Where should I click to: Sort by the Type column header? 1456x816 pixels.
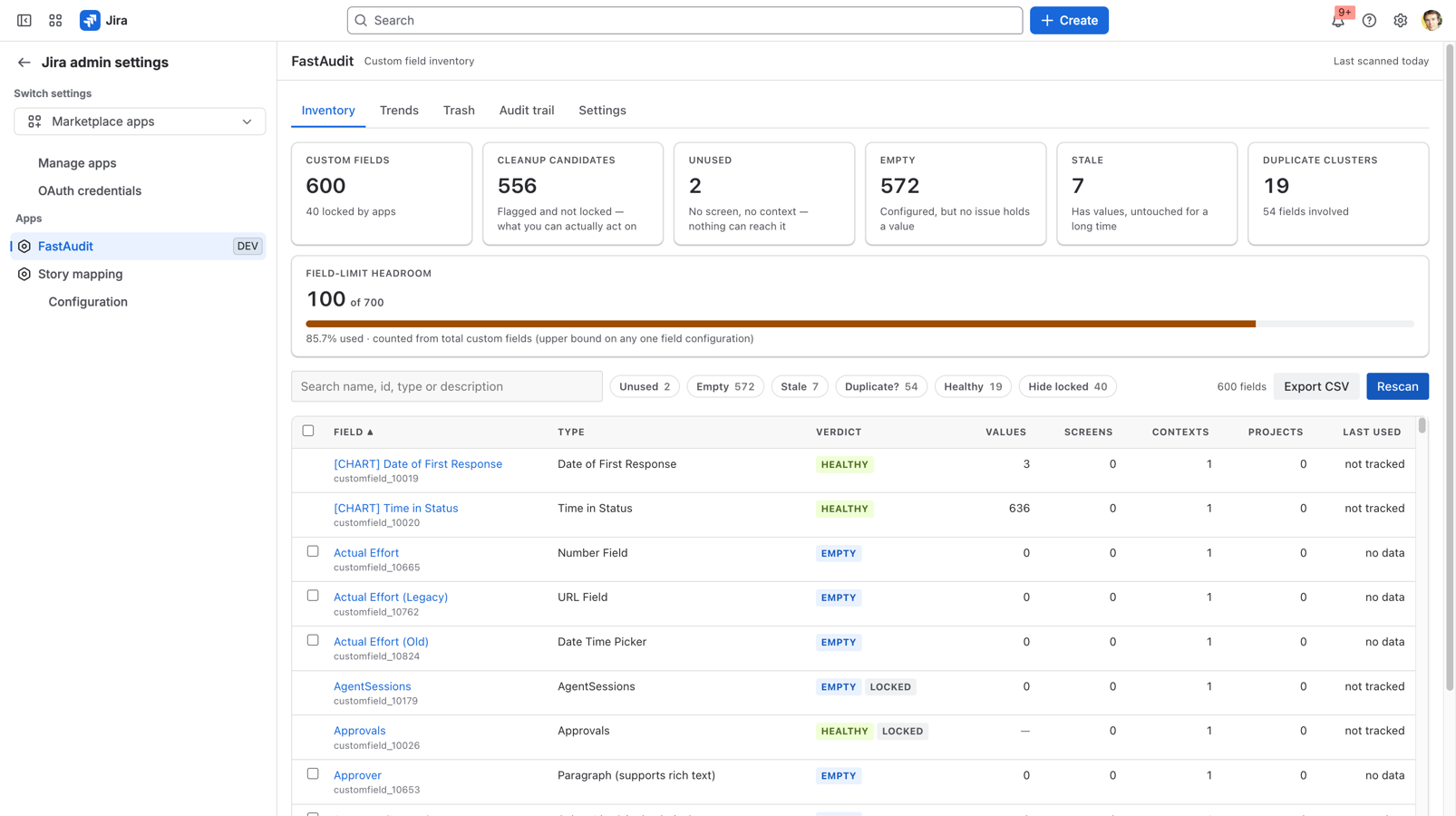[x=571, y=432]
